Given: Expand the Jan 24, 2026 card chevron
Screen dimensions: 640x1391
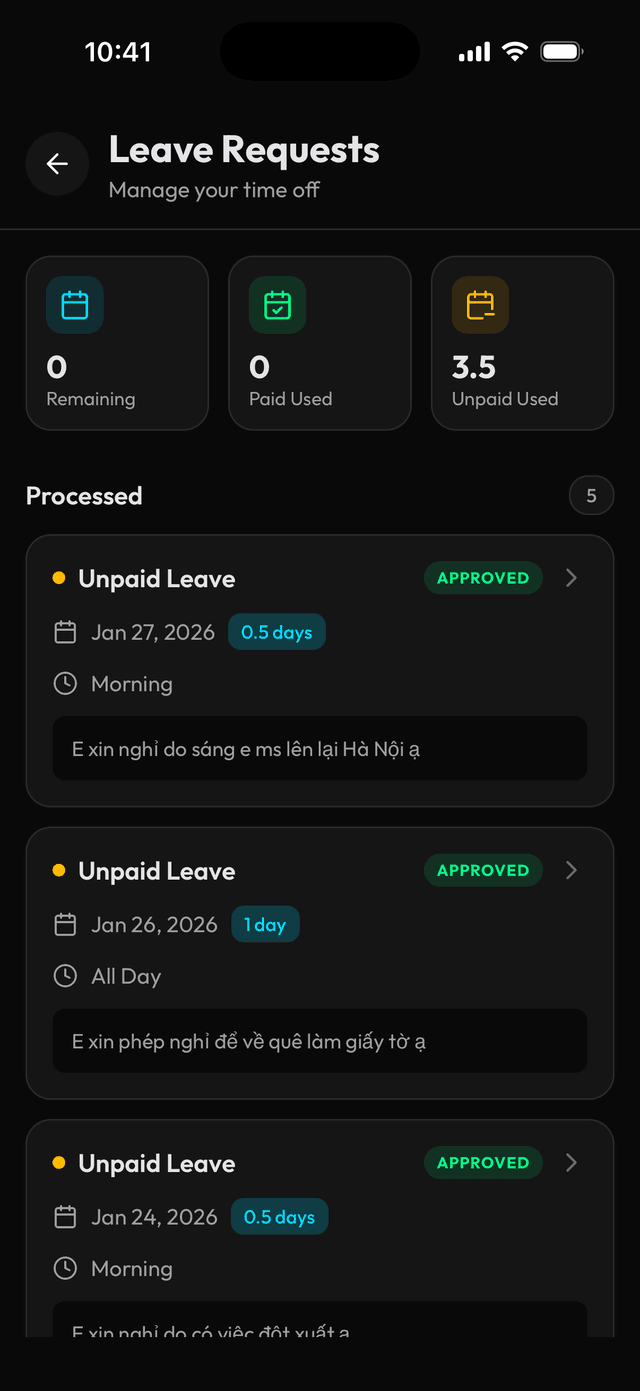Looking at the screenshot, I should tap(571, 1163).
